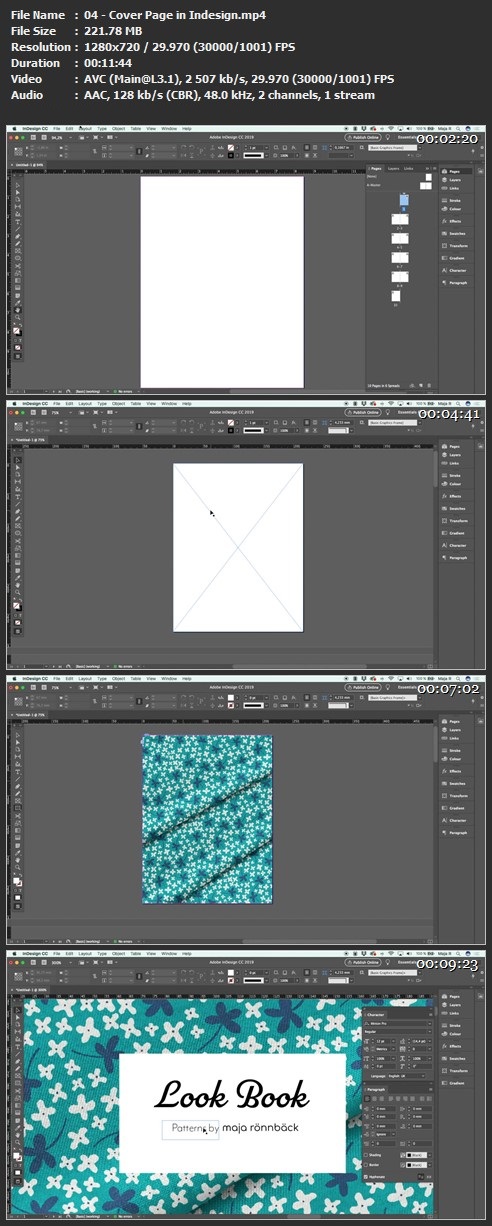Click the fill and stroke swatch in the 00:02:20 toolbar
The image size is (492, 1226).
tap(18, 330)
